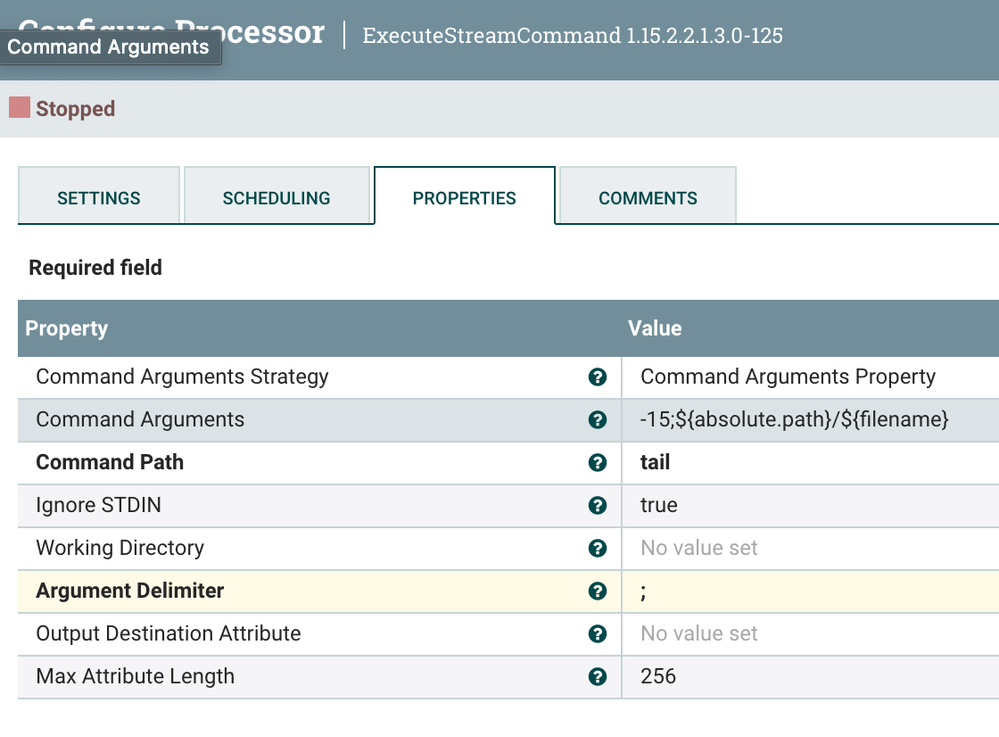Switch to the Settings tab

pyautogui.click(x=99, y=196)
